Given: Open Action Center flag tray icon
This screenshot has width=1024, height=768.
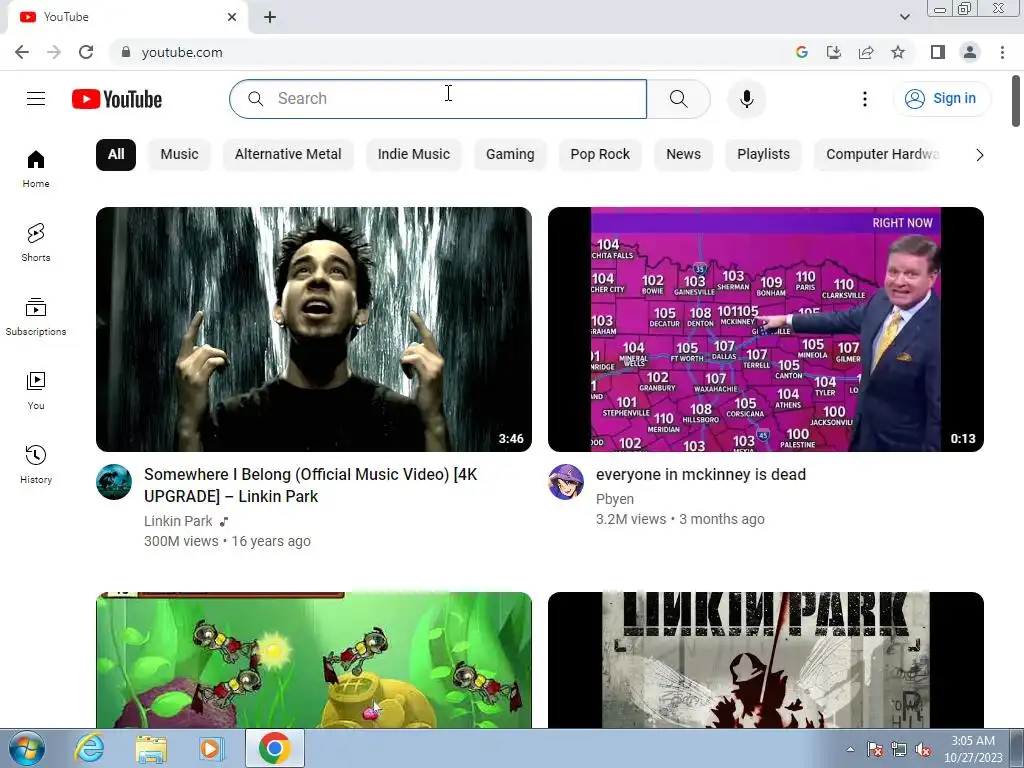Looking at the screenshot, I should point(875,749).
